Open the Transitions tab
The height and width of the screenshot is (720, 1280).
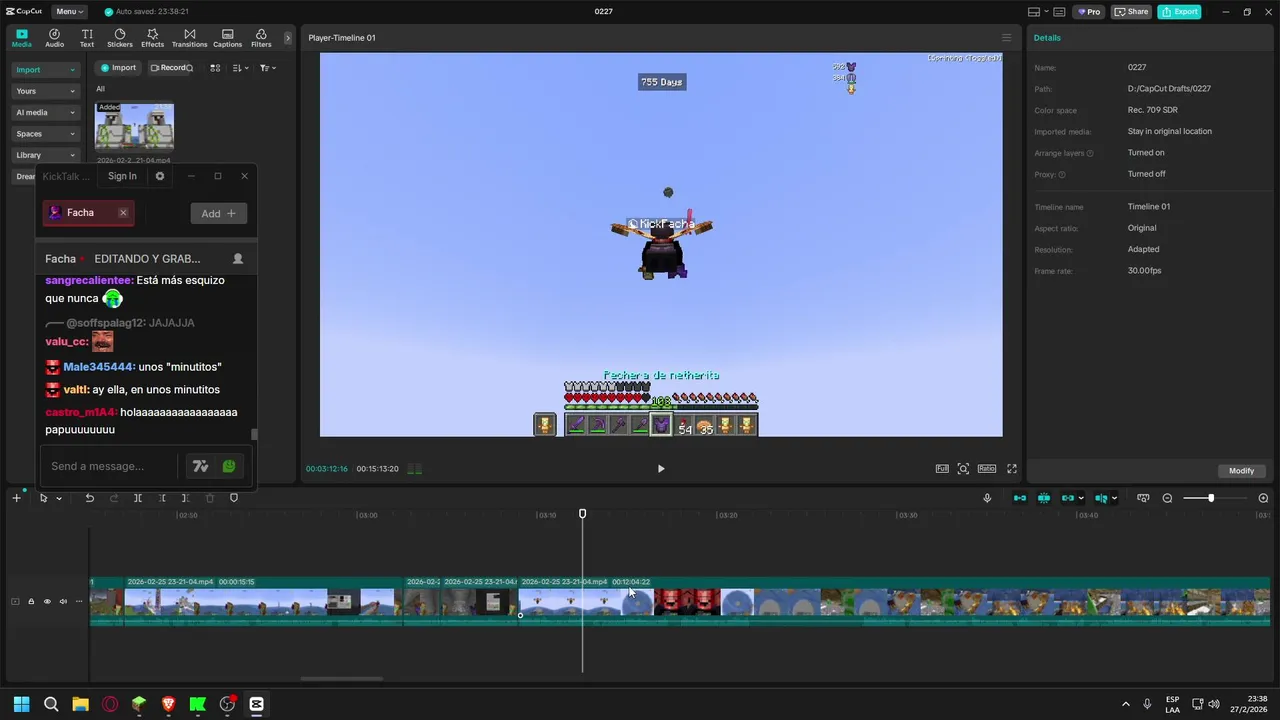pyautogui.click(x=189, y=38)
